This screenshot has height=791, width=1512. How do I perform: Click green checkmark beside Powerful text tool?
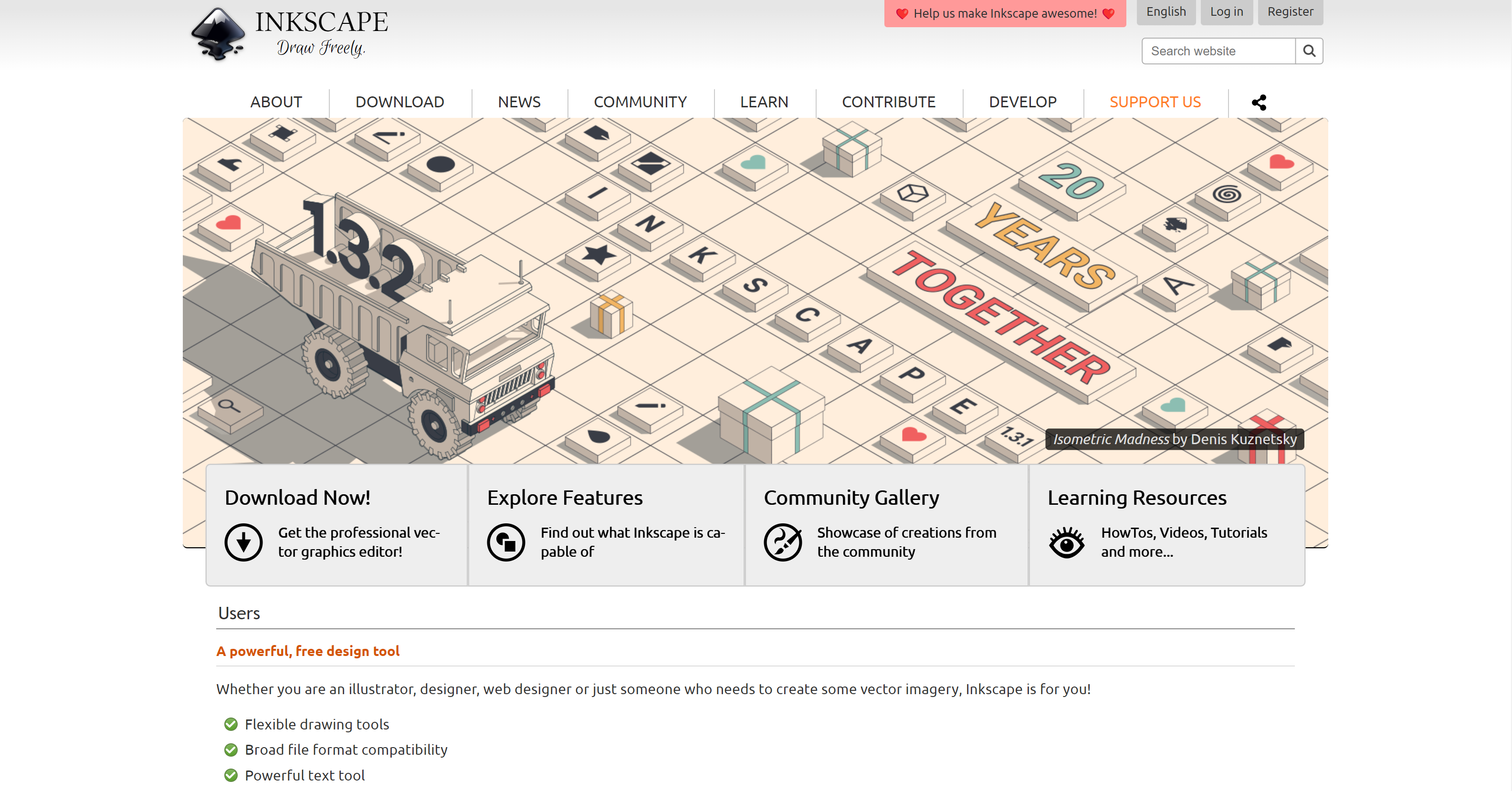point(231,775)
